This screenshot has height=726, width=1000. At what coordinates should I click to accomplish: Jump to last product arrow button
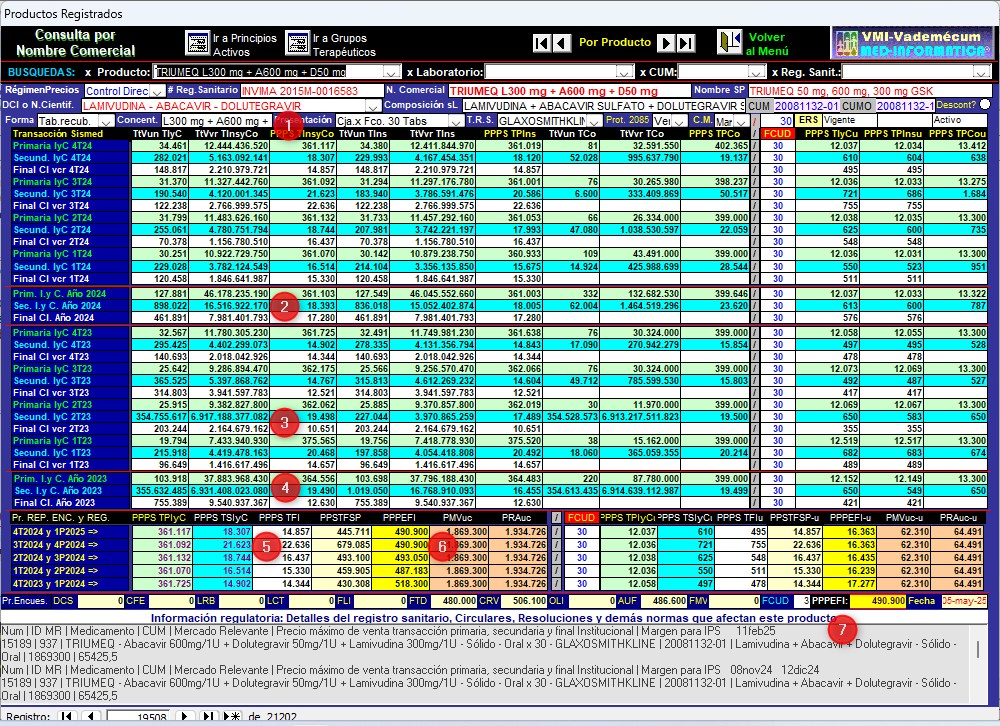686,43
